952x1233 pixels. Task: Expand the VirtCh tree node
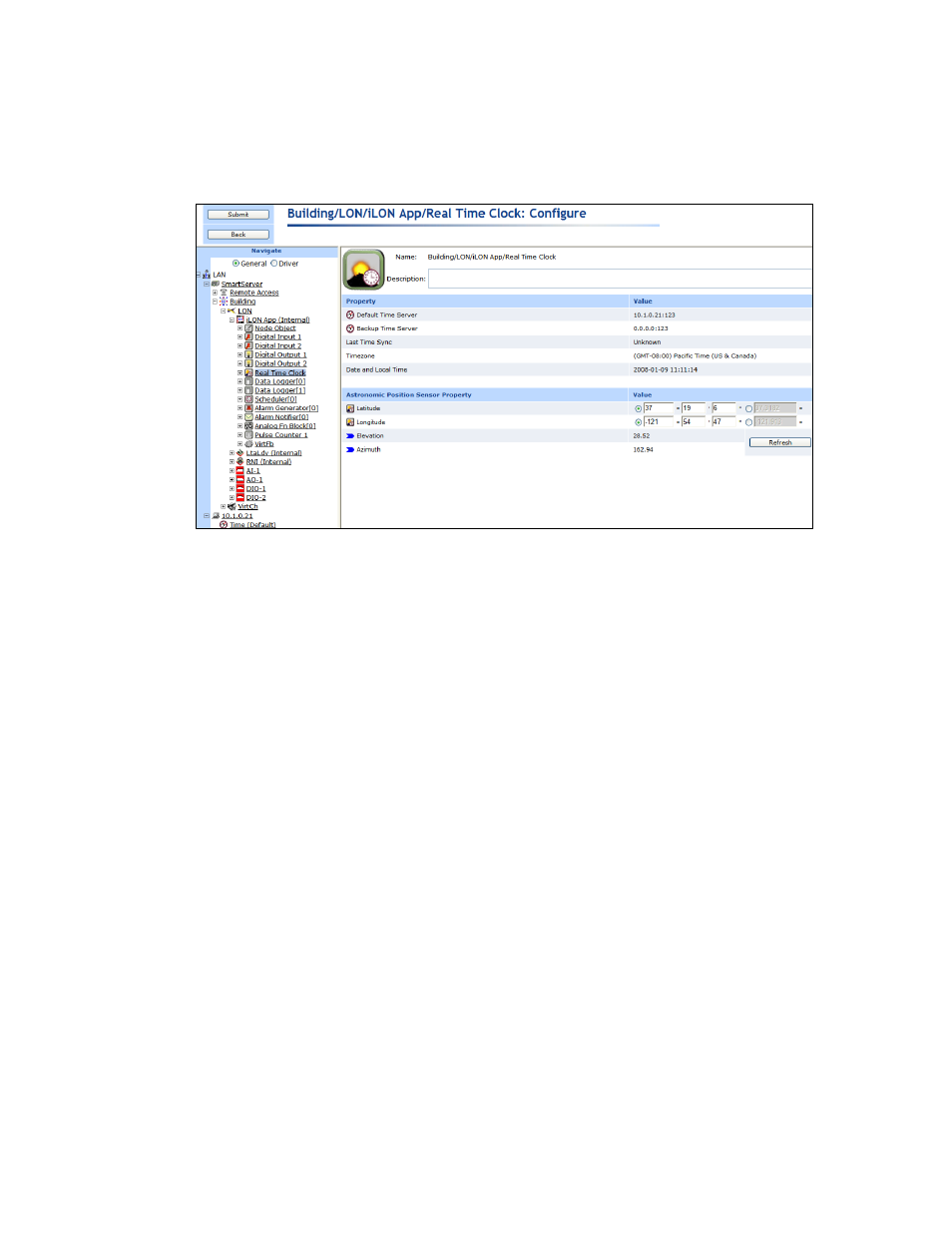pos(224,506)
